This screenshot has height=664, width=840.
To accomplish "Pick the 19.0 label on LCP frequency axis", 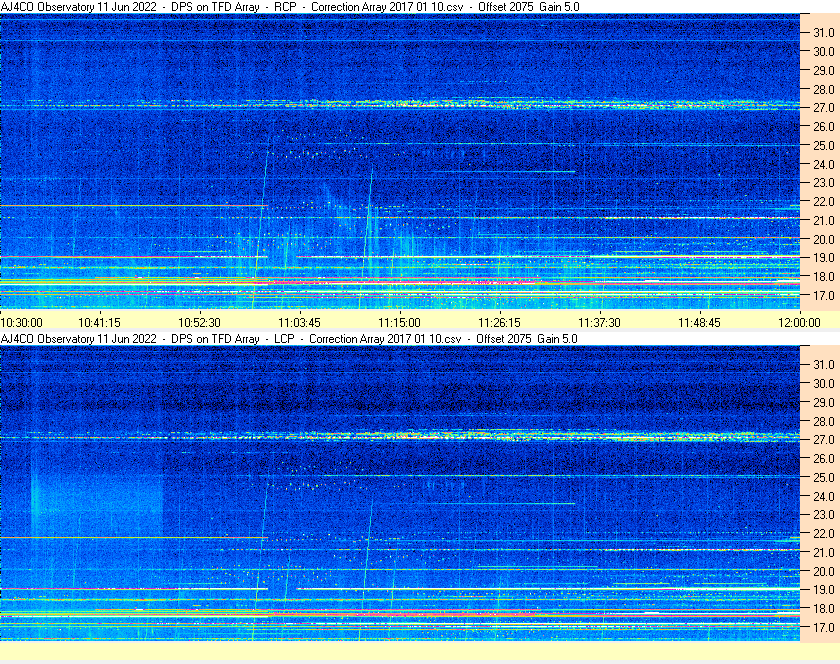I will pyautogui.click(x=824, y=590).
